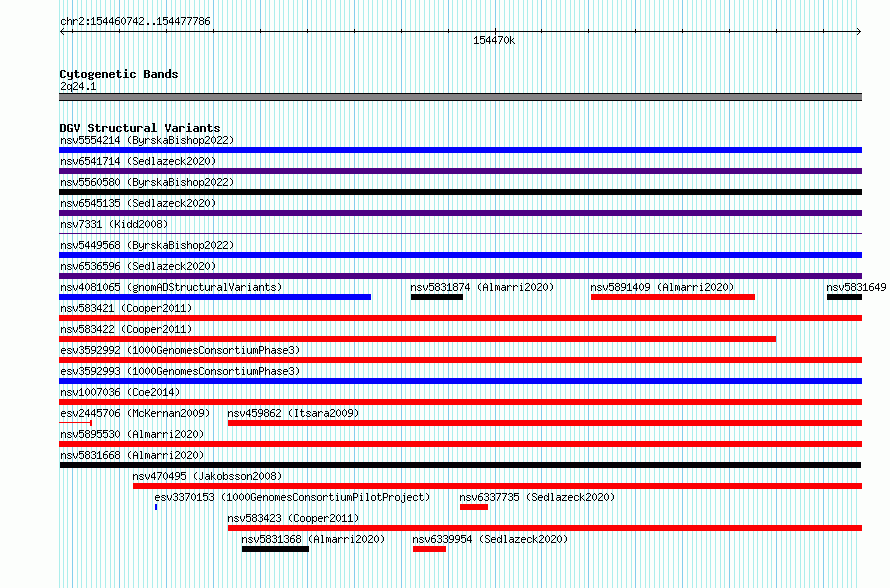
Task: Click the blue bar under esv3592993
Action: (x=460, y=381)
